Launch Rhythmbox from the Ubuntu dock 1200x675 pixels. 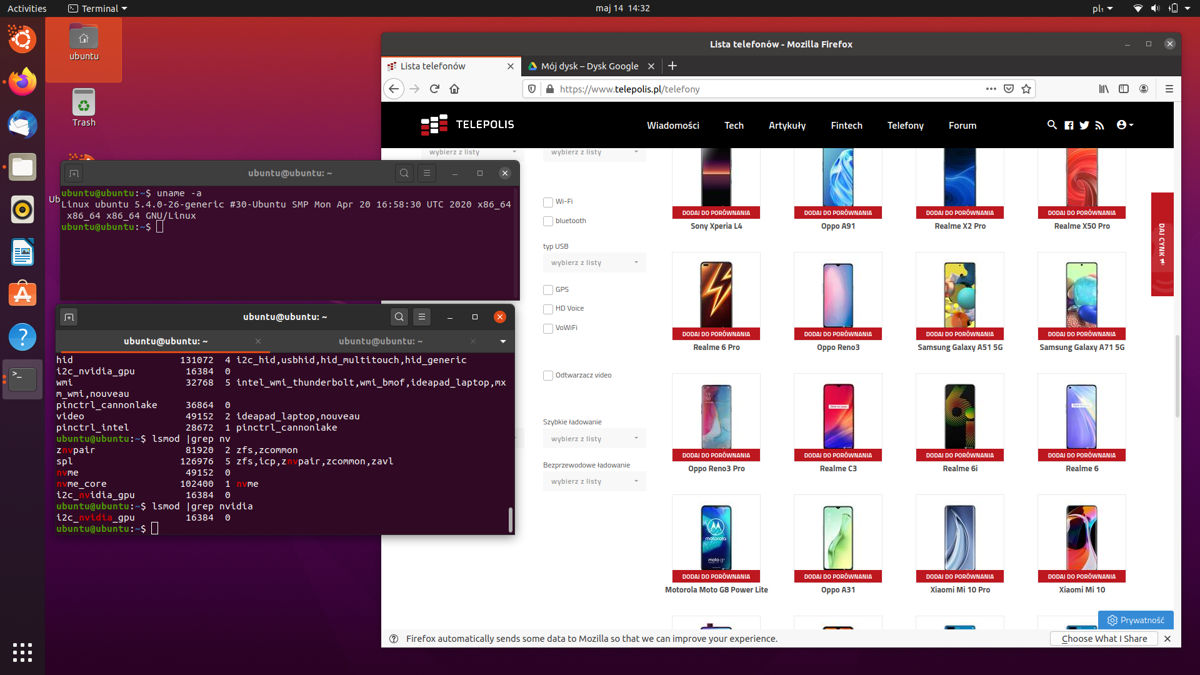pyautogui.click(x=22, y=209)
